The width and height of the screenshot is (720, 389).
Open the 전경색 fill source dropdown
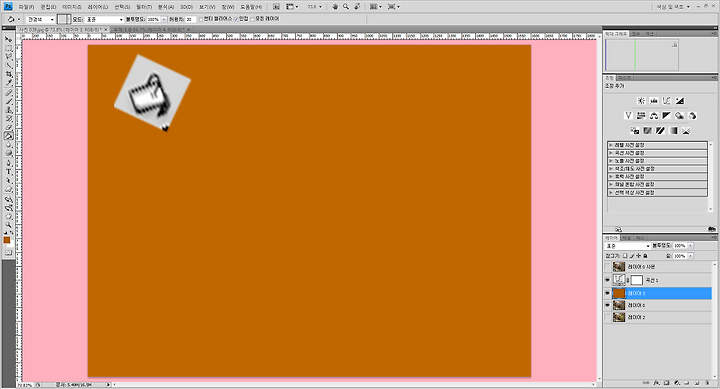40,19
